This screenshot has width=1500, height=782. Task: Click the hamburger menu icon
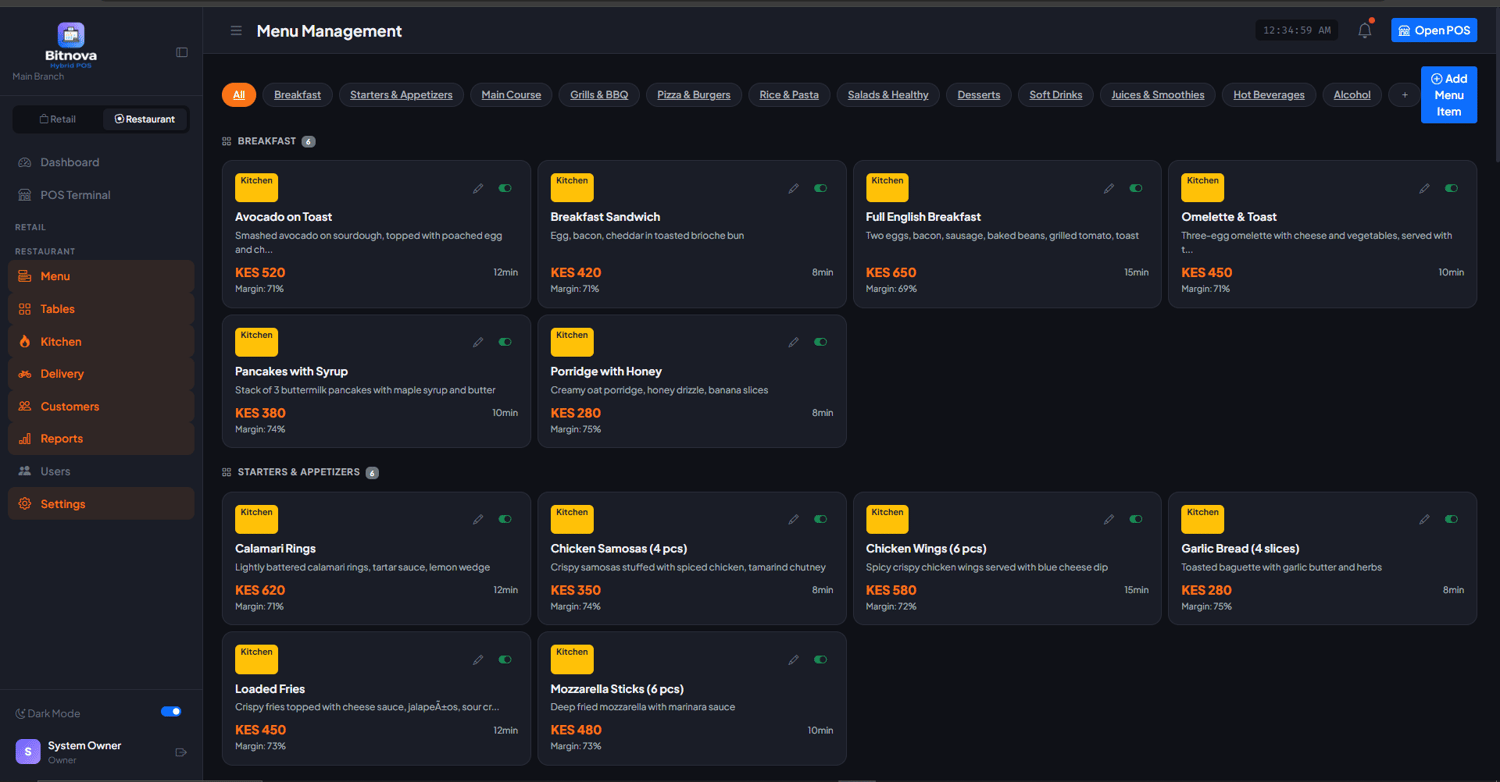tap(236, 31)
